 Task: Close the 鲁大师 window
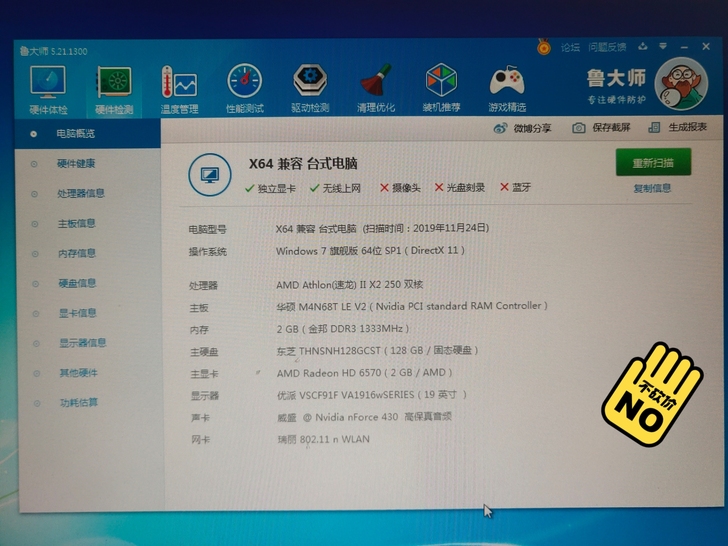[706, 46]
